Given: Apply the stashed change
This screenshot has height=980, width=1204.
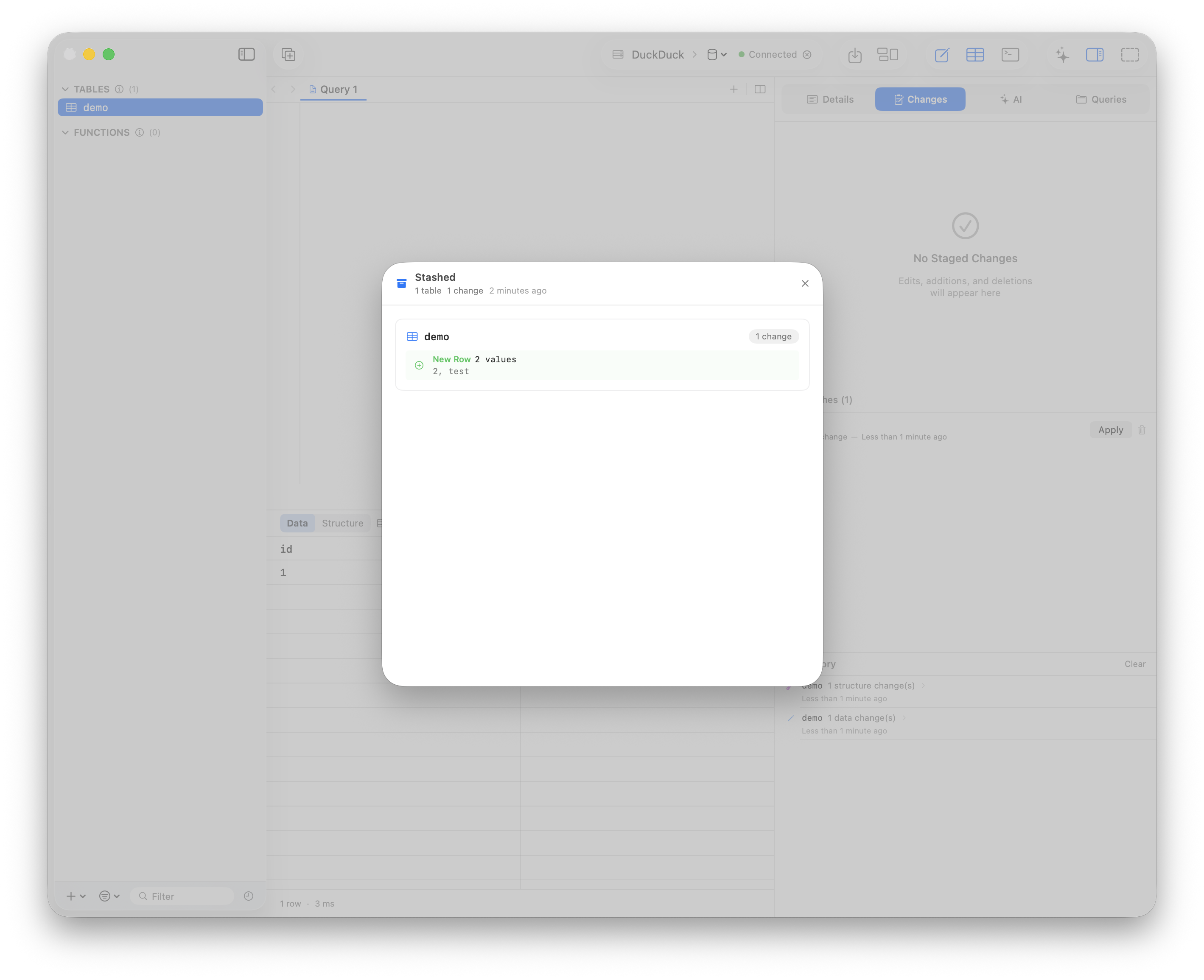Looking at the screenshot, I should click(x=1110, y=430).
